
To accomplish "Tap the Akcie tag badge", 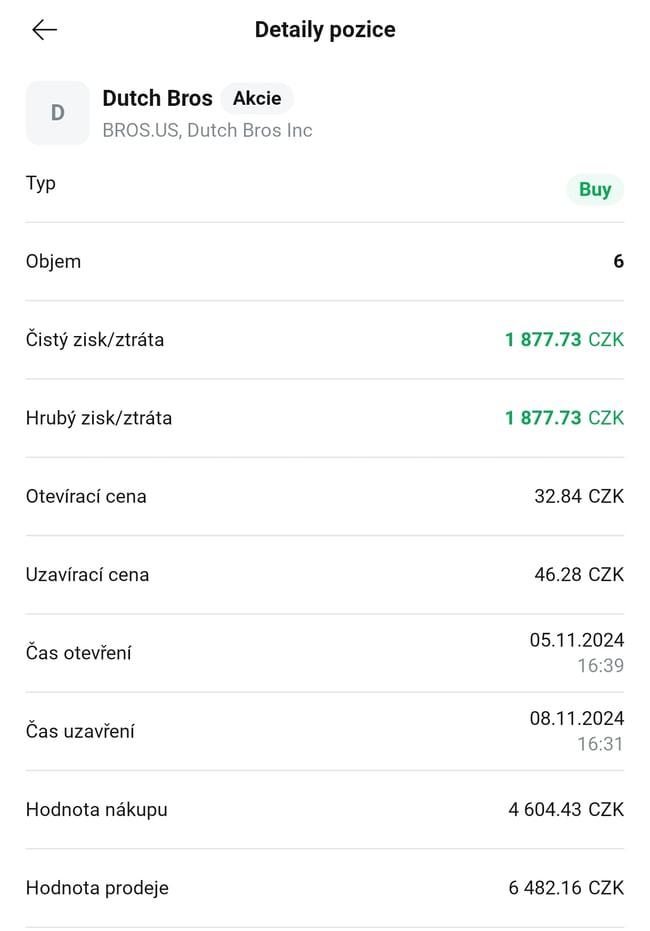I will click(x=257, y=98).
